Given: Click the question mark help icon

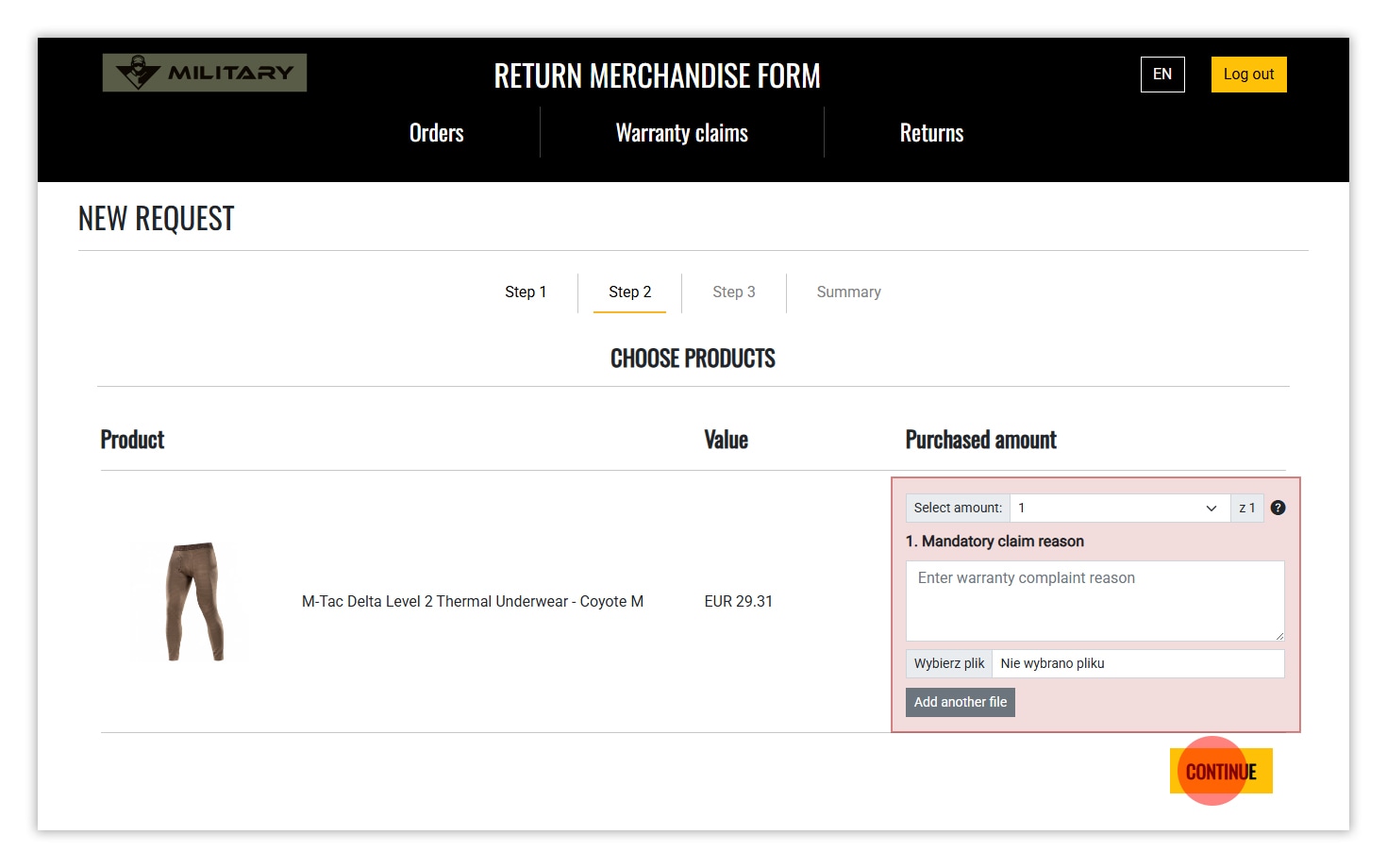Looking at the screenshot, I should tap(1278, 508).
